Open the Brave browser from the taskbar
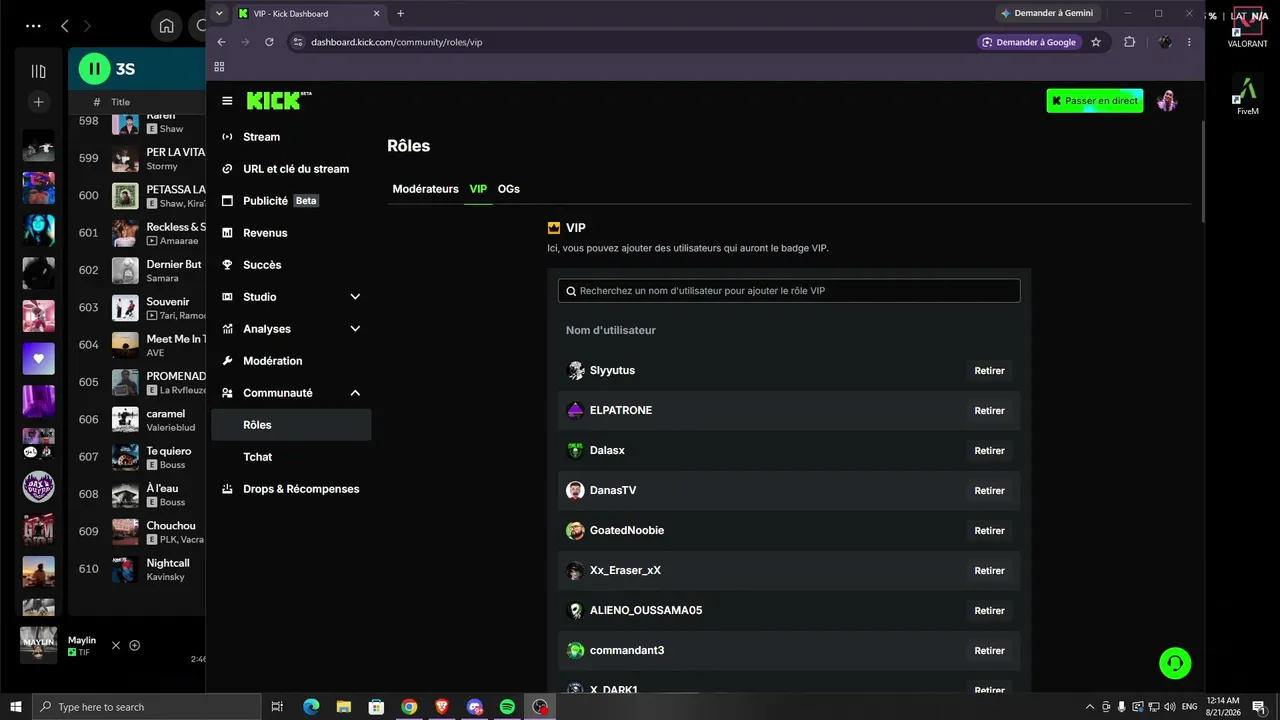The width and height of the screenshot is (1280, 720). coord(442,707)
